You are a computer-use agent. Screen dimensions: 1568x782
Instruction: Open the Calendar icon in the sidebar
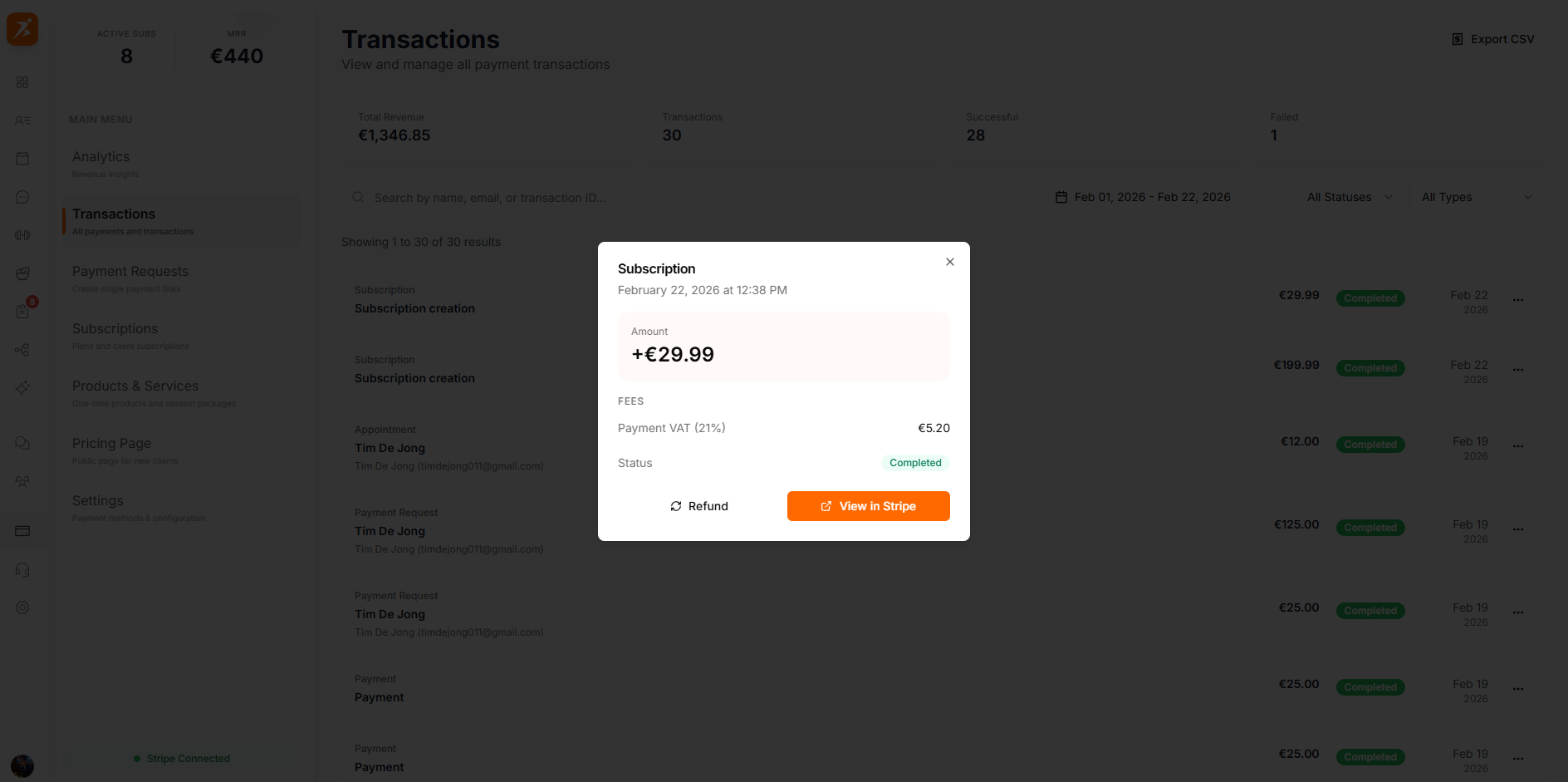pyautogui.click(x=22, y=158)
